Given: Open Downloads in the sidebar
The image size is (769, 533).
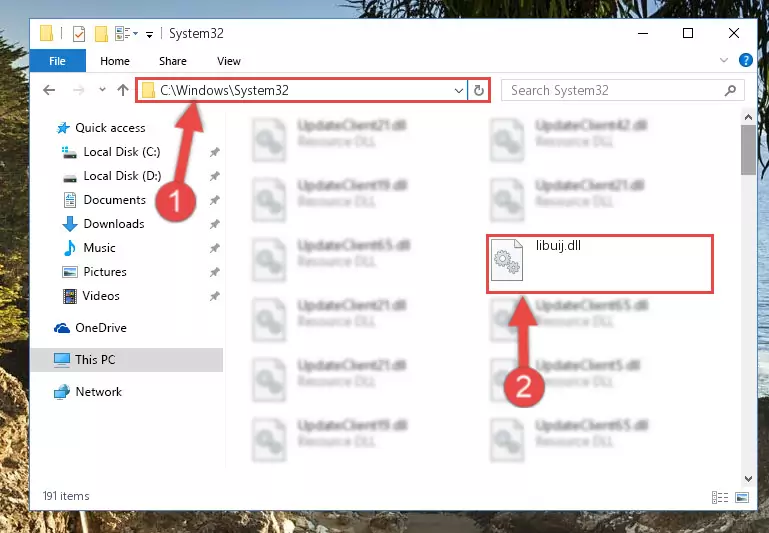Looking at the screenshot, I should click(114, 224).
